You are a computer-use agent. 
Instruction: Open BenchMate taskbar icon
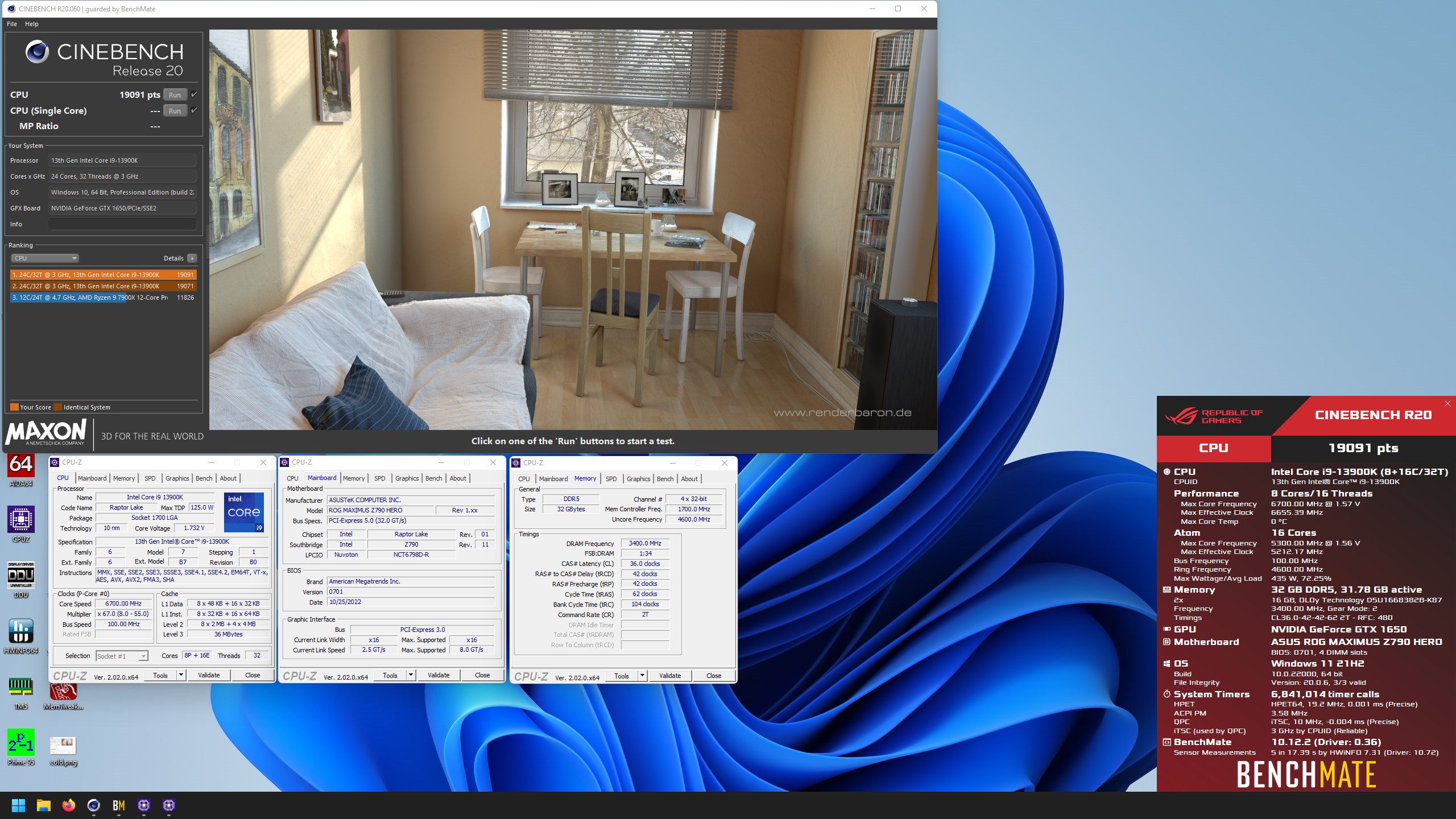[119, 805]
